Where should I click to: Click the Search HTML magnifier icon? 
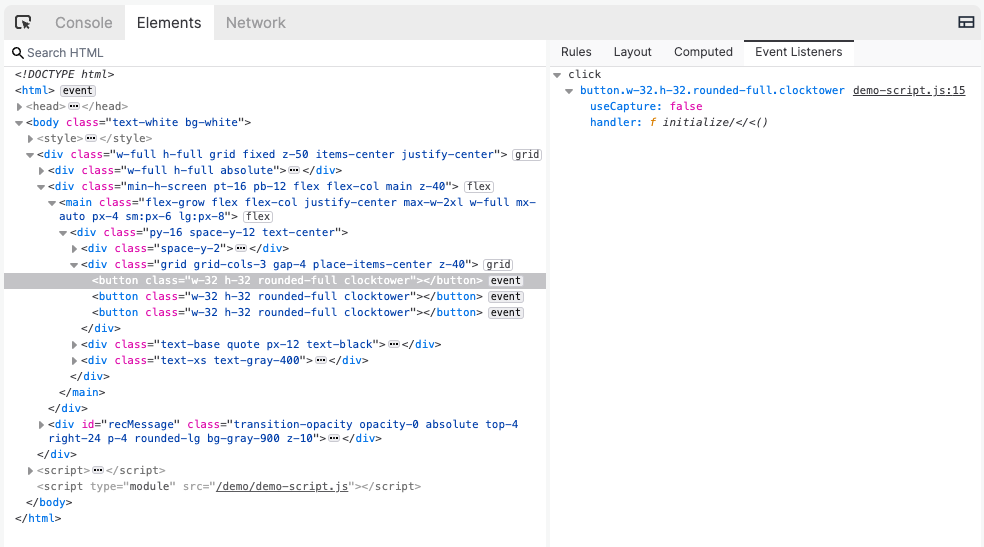point(18,53)
